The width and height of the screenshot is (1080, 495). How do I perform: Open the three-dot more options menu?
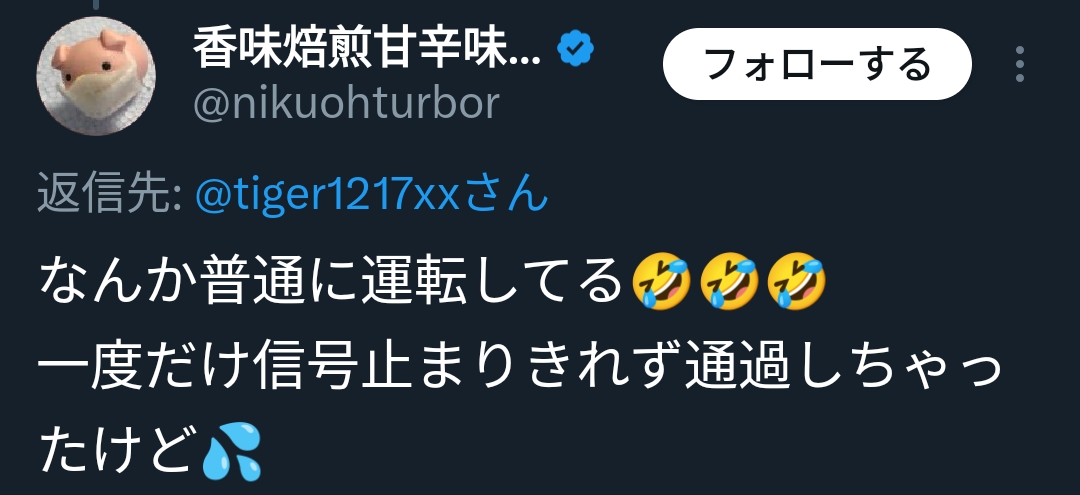[1020, 64]
